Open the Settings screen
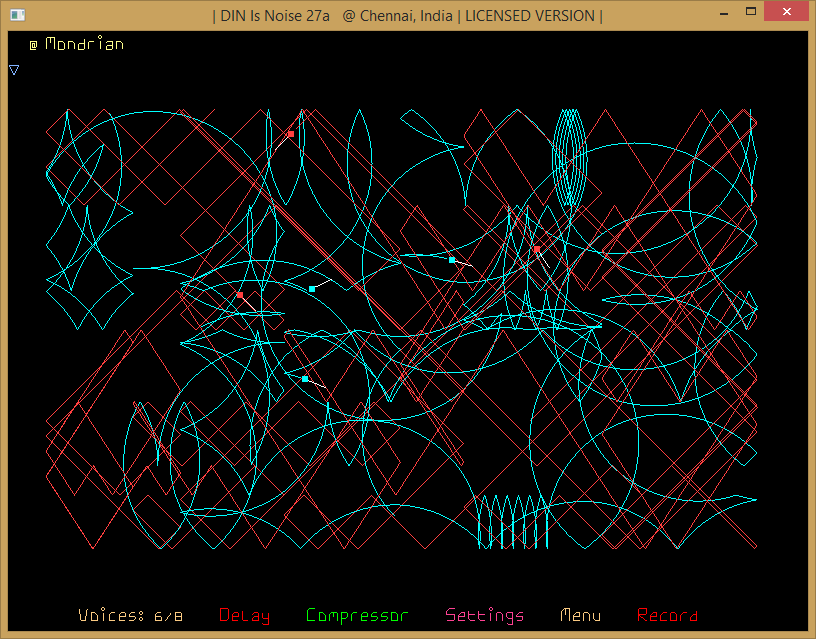816x639 pixels. (485, 616)
